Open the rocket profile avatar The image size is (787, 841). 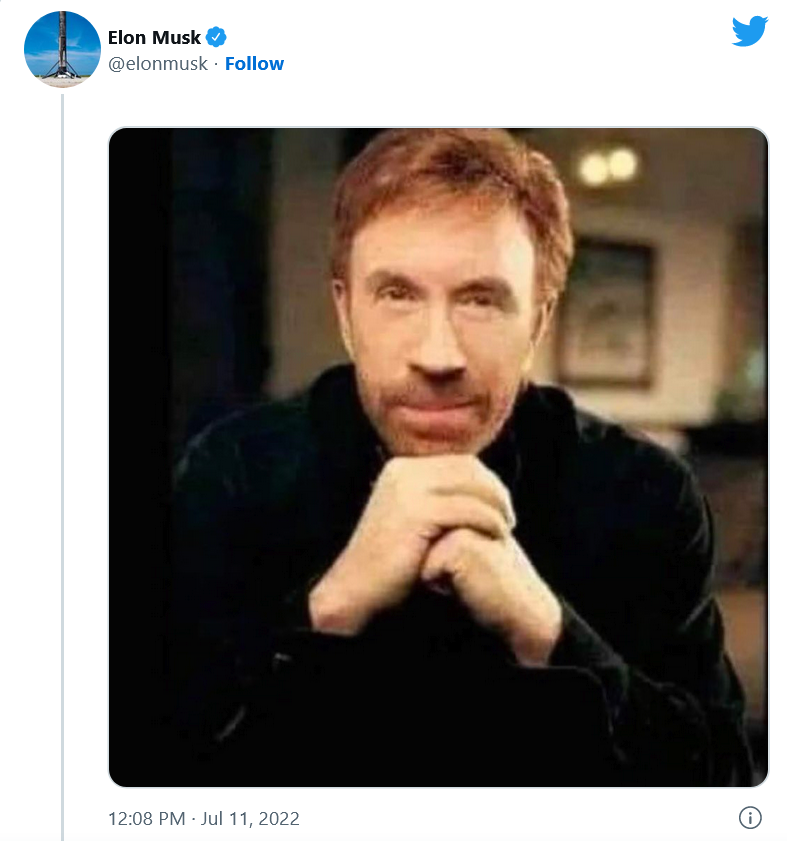tap(62, 50)
